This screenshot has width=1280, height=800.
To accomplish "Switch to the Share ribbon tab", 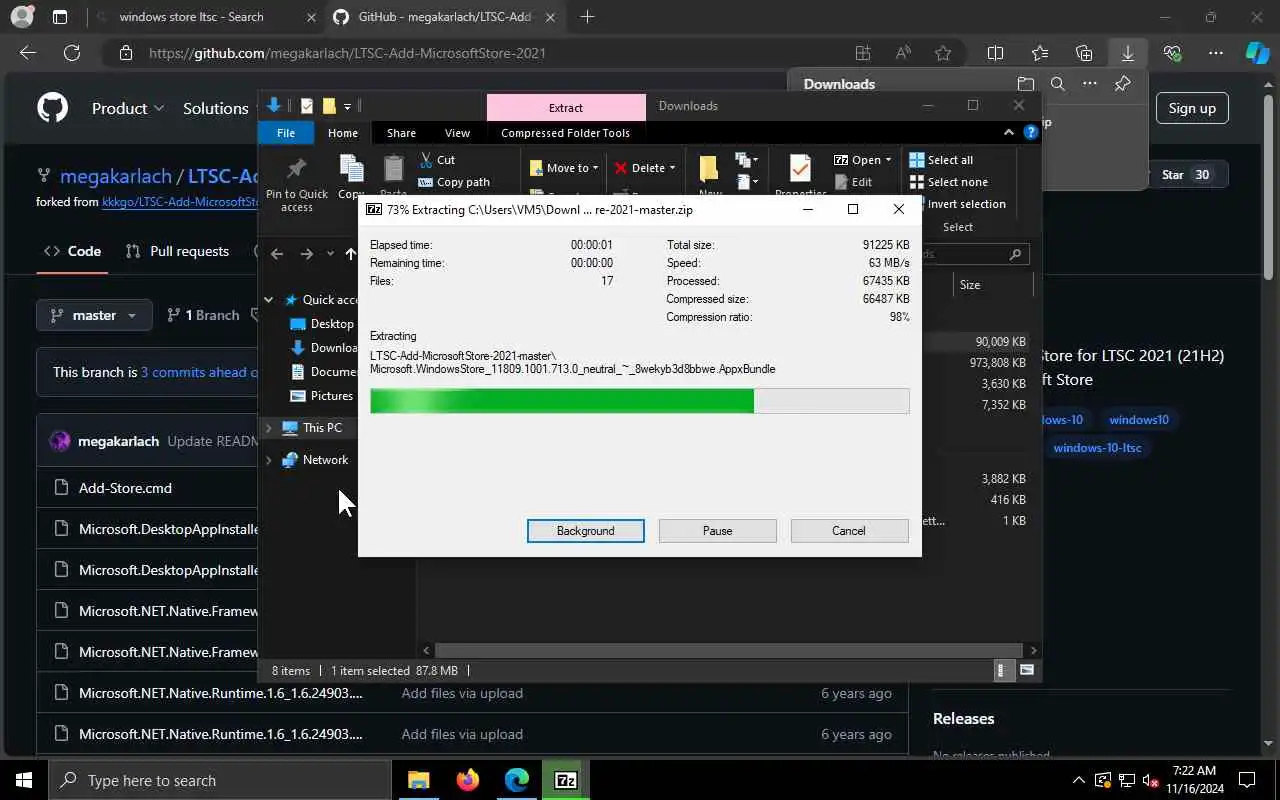I will tap(401, 133).
